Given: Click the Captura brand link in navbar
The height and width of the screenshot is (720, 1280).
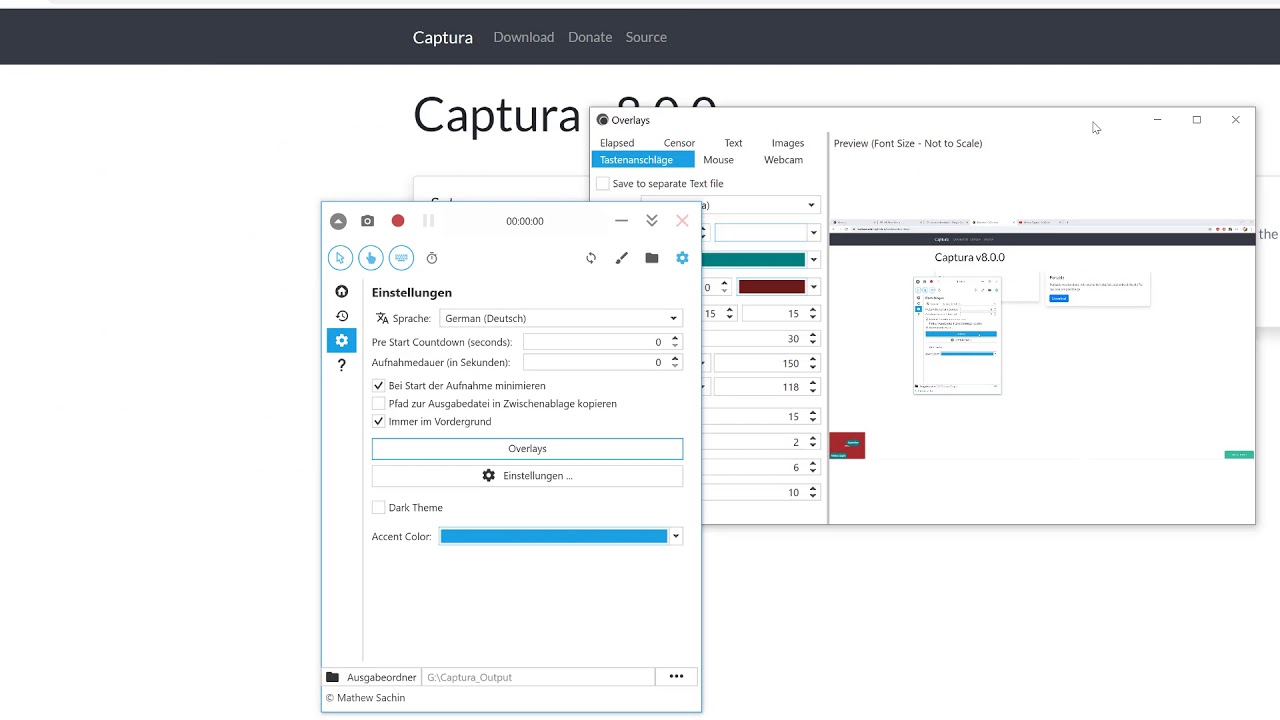Looking at the screenshot, I should [443, 37].
